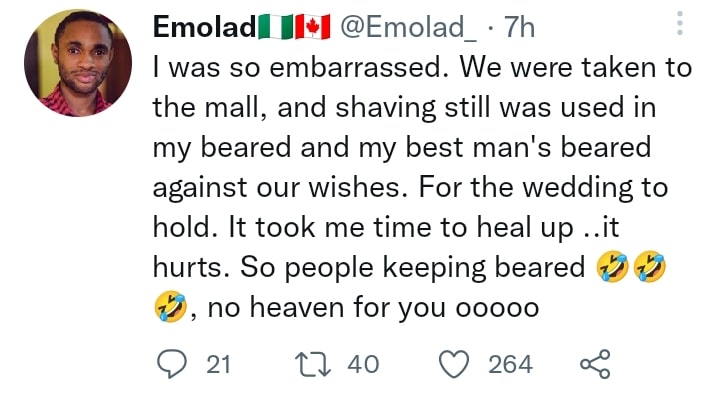Visit the @Emolad_ handle link
The image size is (720, 393).
pyautogui.click(x=408, y=28)
